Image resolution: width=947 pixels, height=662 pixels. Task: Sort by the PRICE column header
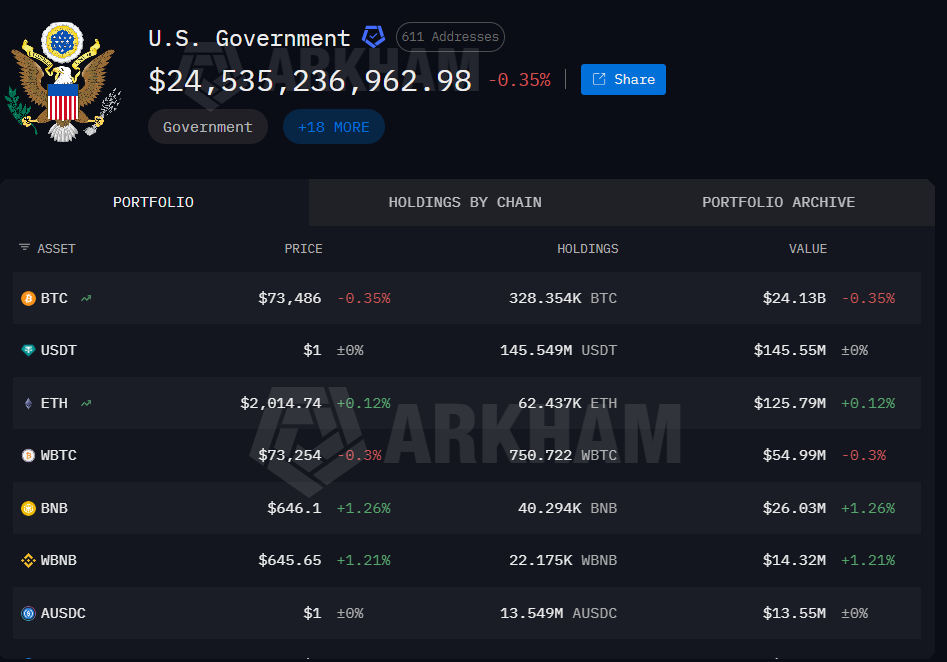pos(303,249)
